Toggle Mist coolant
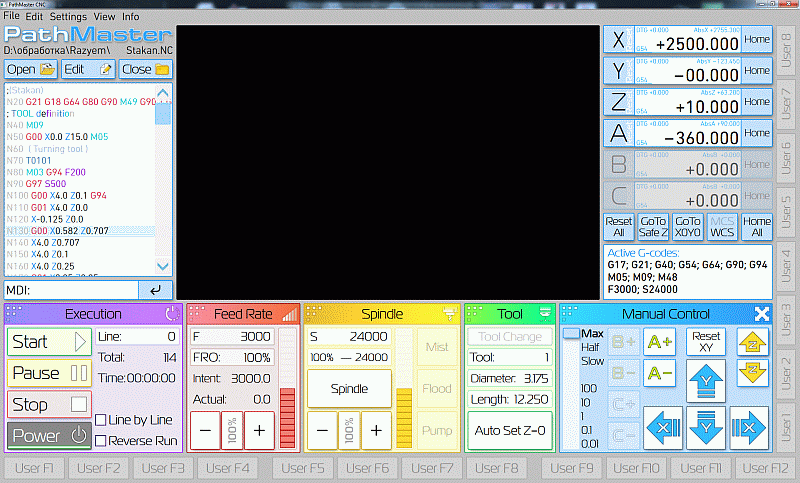The width and height of the screenshot is (800, 483). point(437,347)
